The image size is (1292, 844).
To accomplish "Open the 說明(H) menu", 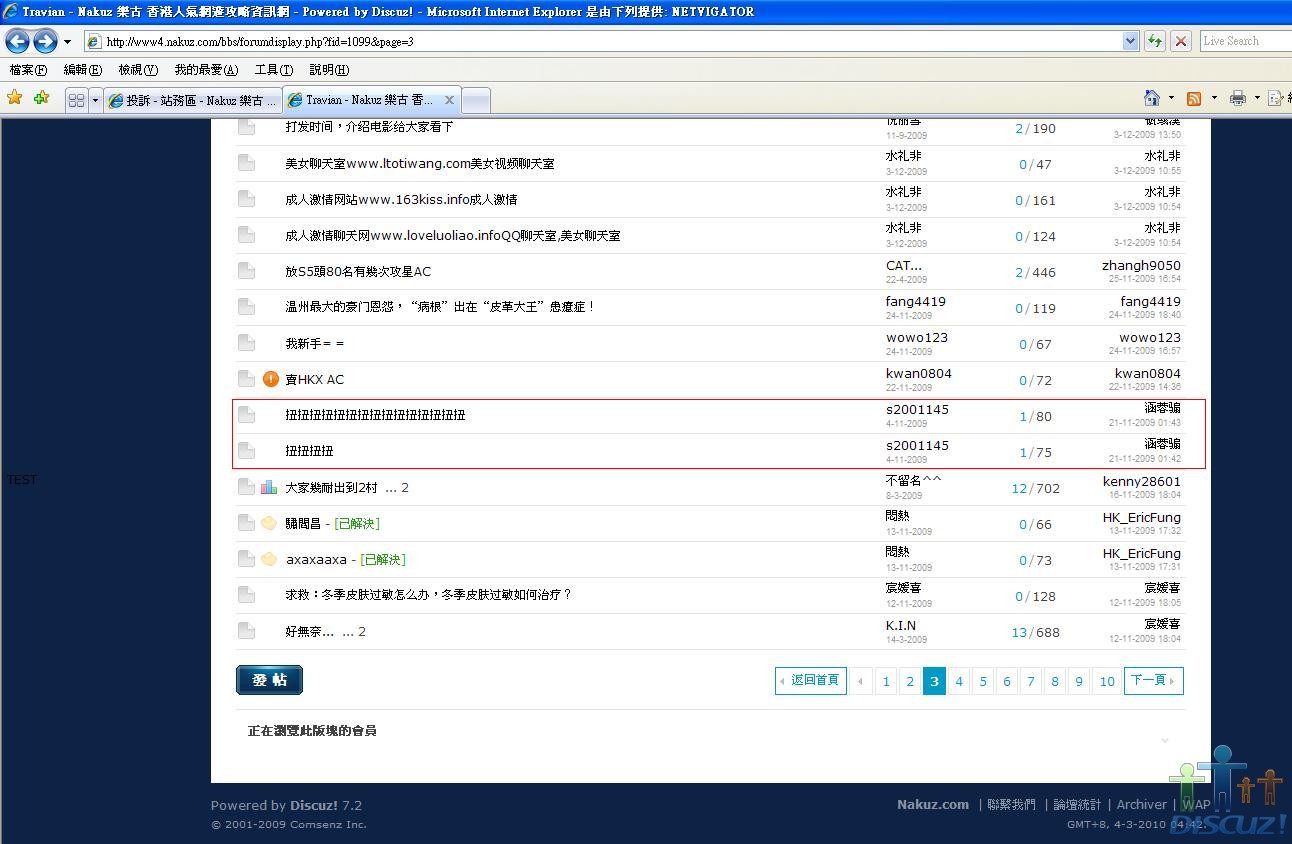I will pos(329,69).
